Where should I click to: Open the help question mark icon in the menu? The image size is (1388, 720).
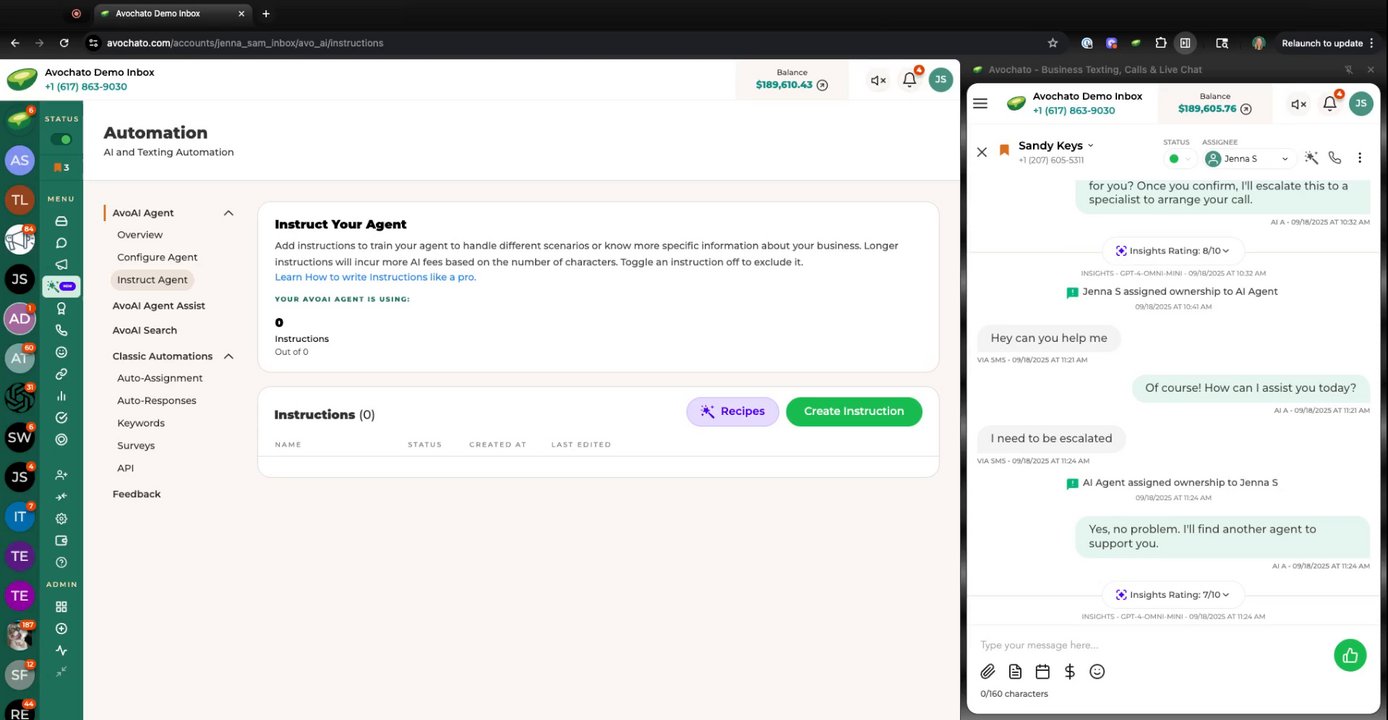[61, 563]
